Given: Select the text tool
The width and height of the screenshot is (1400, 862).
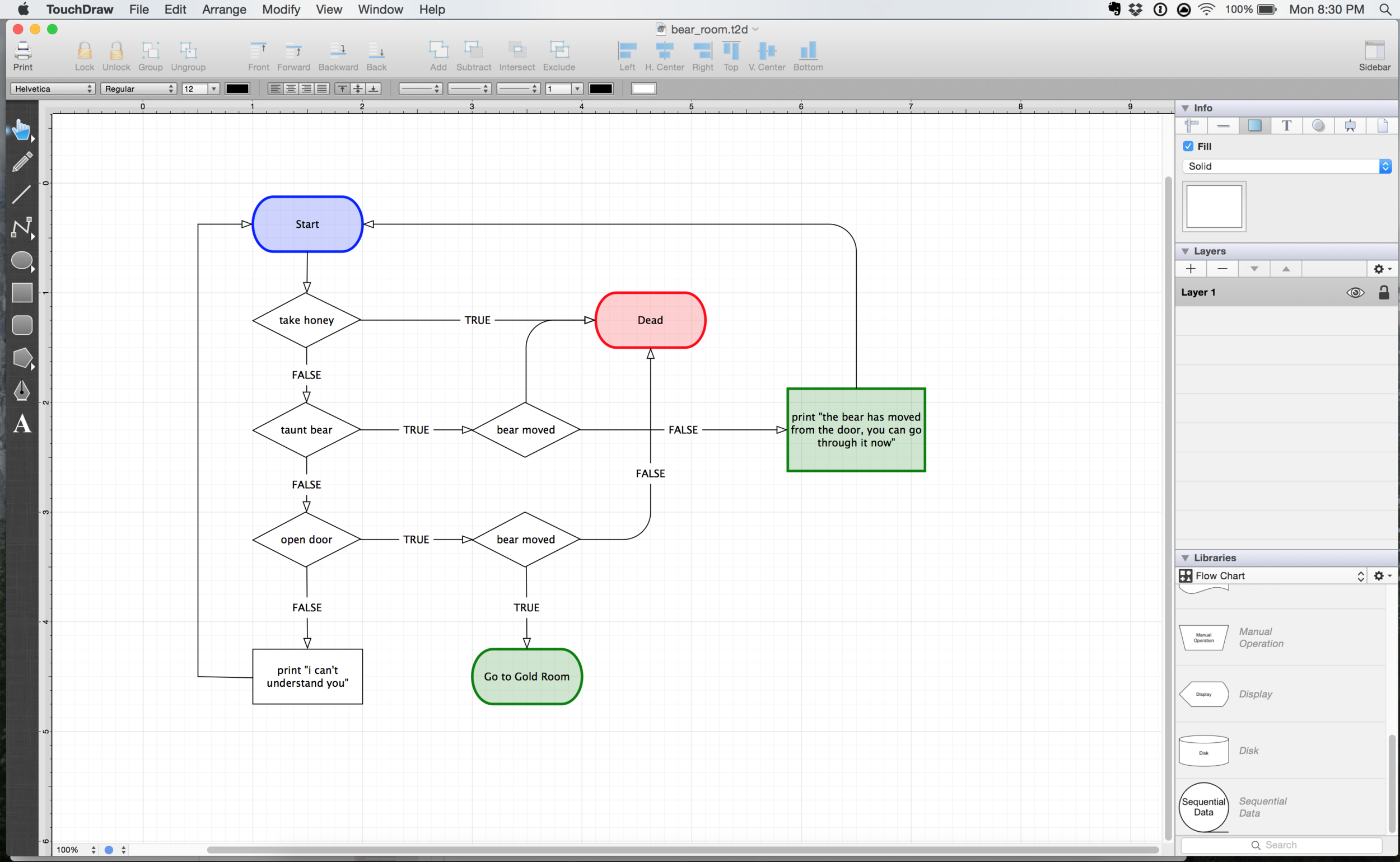Looking at the screenshot, I should (22, 424).
